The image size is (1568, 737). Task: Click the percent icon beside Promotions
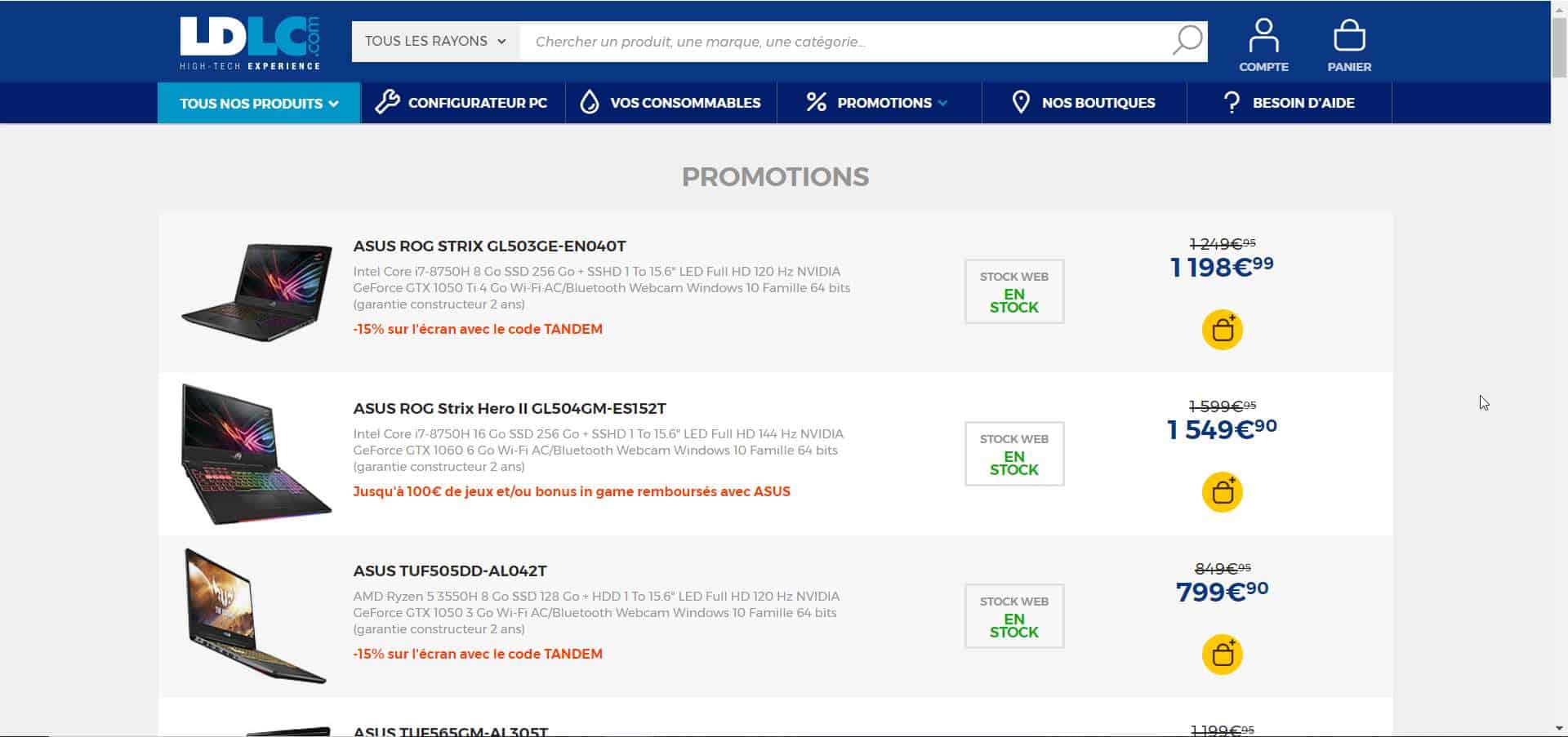pos(816,102)
